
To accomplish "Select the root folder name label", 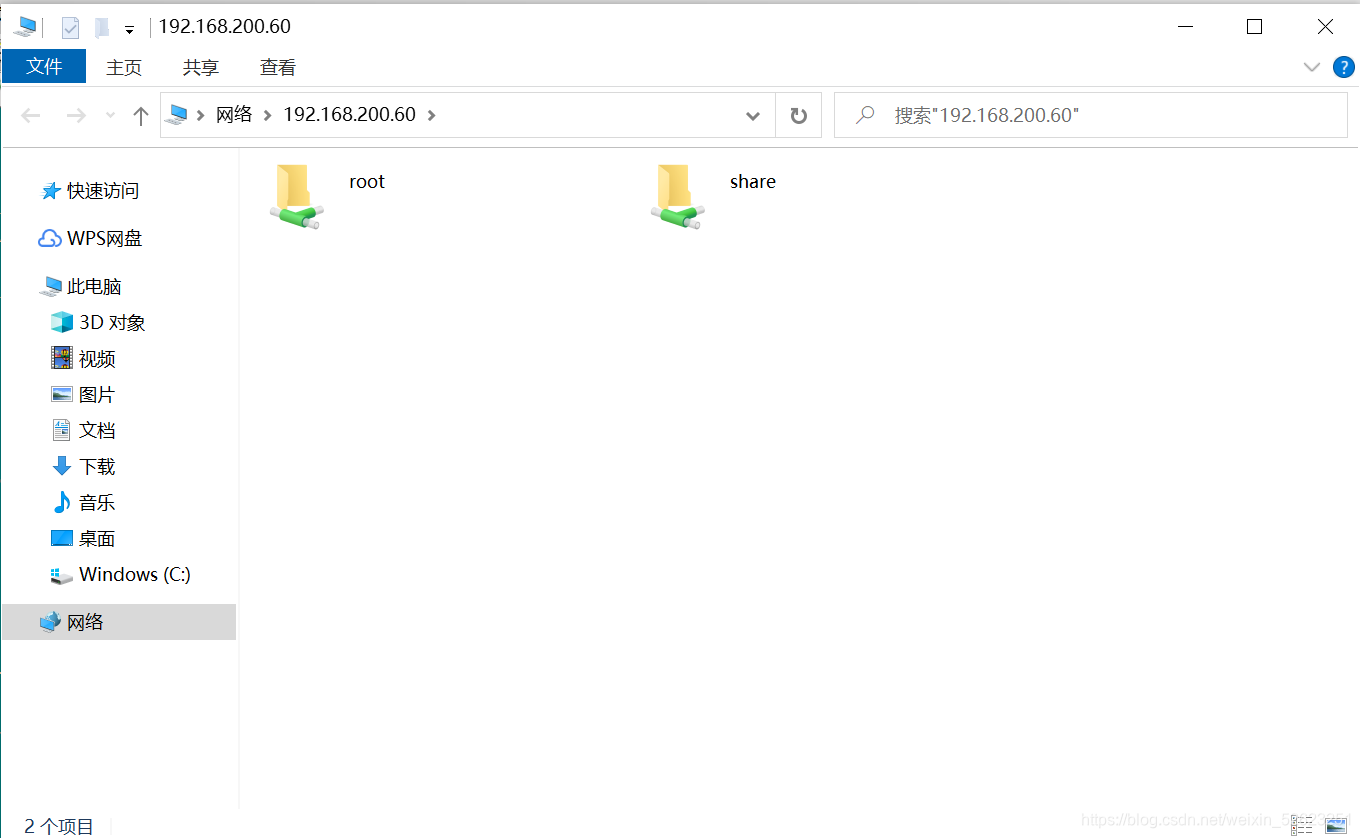I will point(367,182).
